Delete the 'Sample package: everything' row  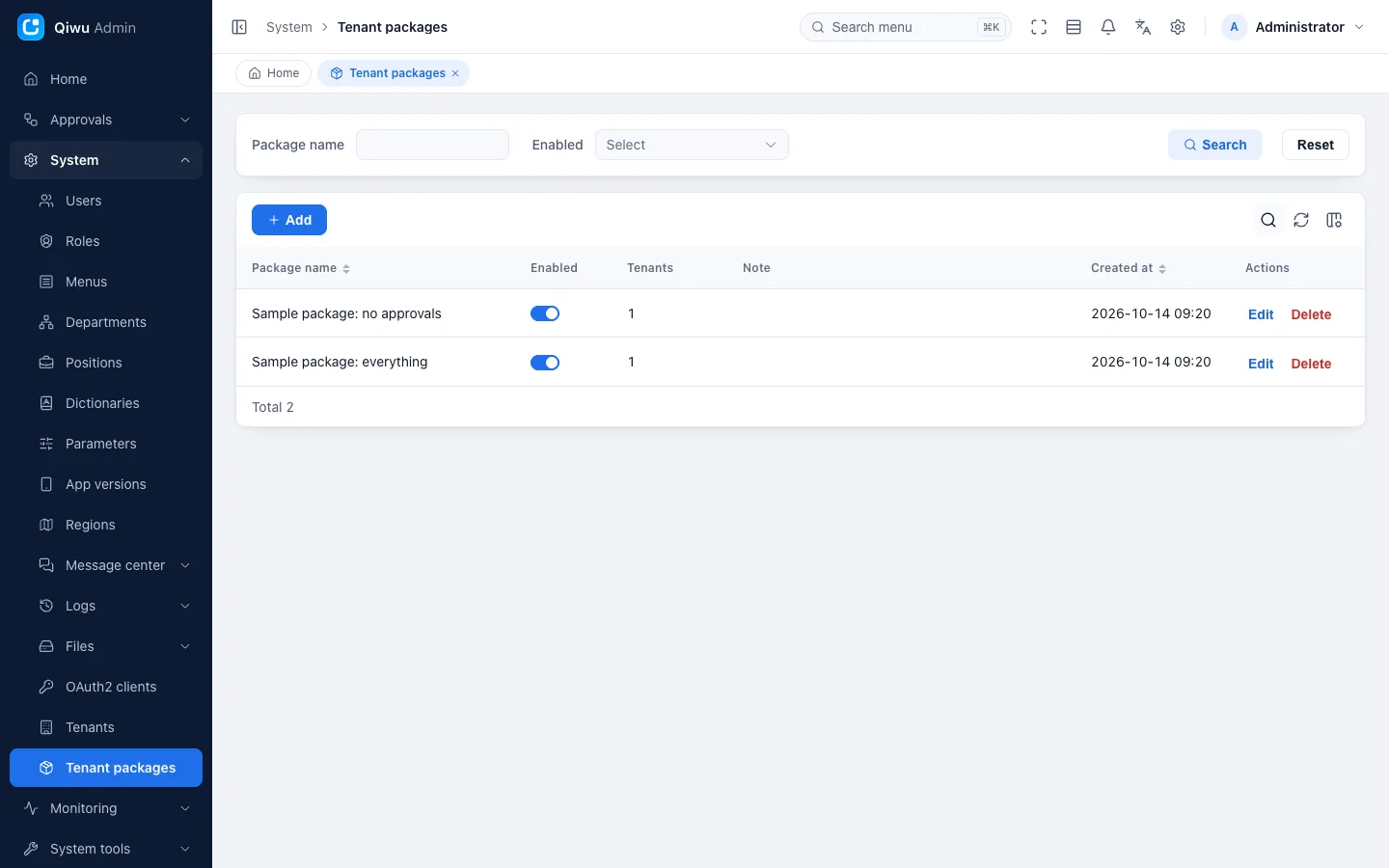[x=1311, y=364]
